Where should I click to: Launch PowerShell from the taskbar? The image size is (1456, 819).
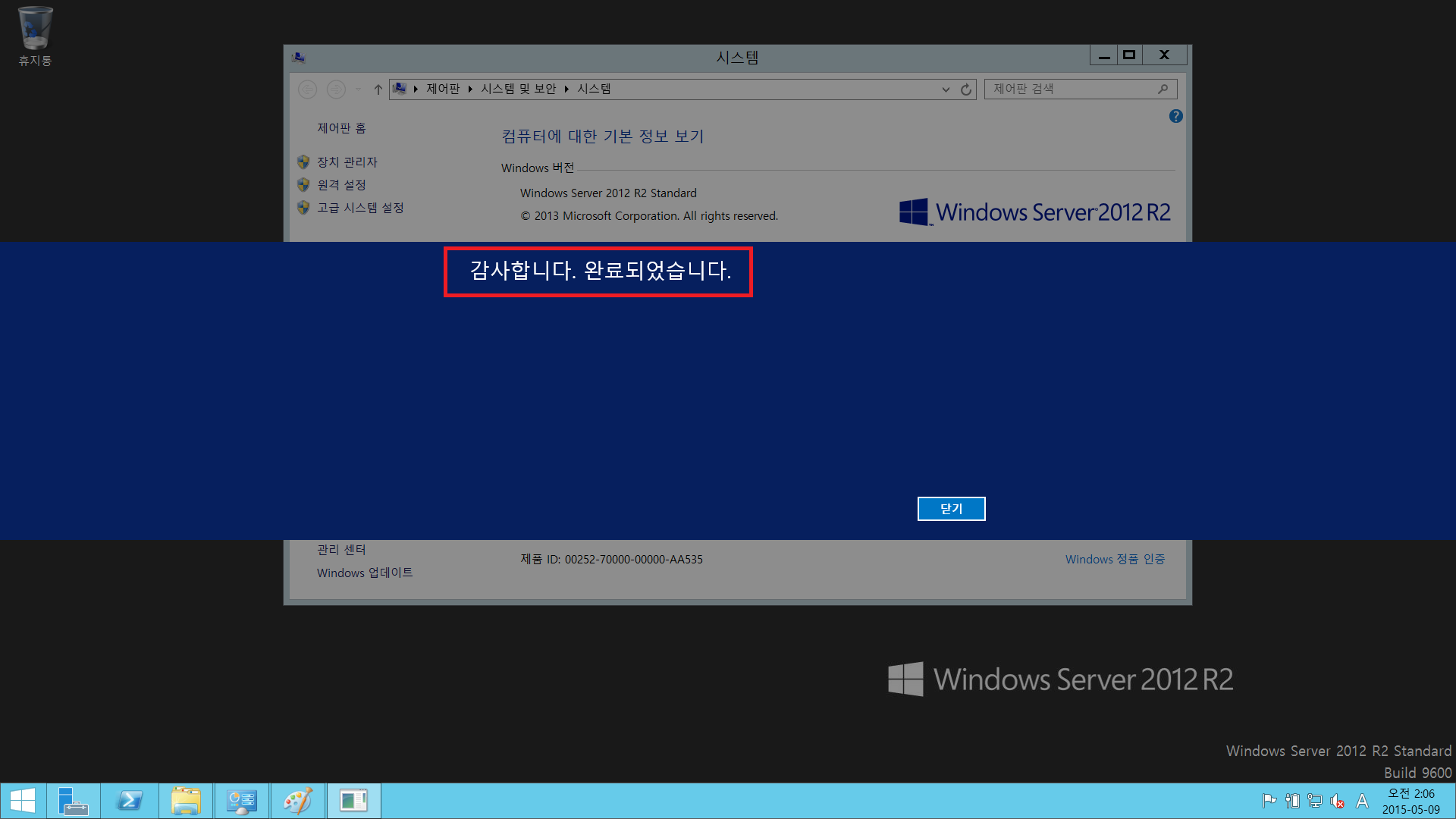click(130, 801)
